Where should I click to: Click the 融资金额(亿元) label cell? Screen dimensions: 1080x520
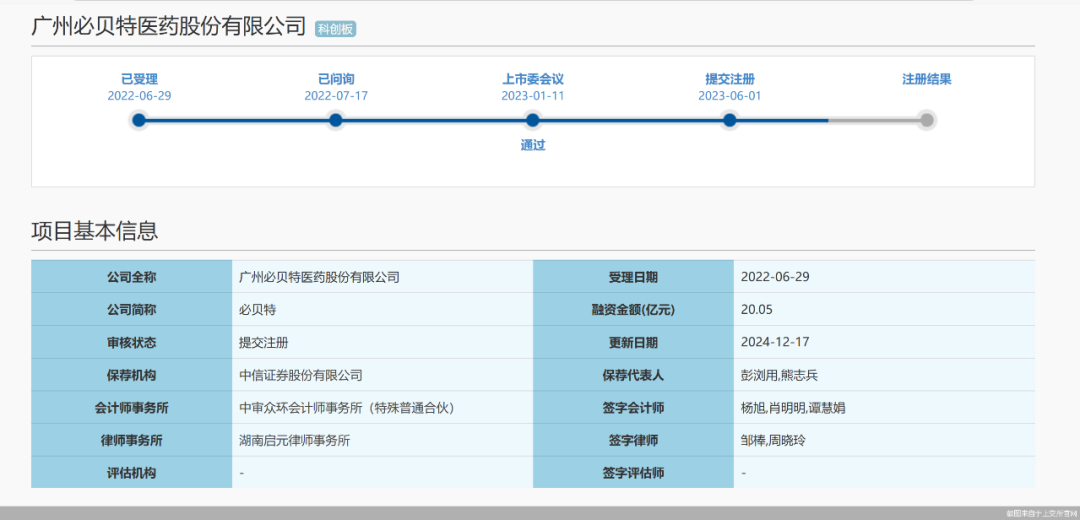point(634,310)
